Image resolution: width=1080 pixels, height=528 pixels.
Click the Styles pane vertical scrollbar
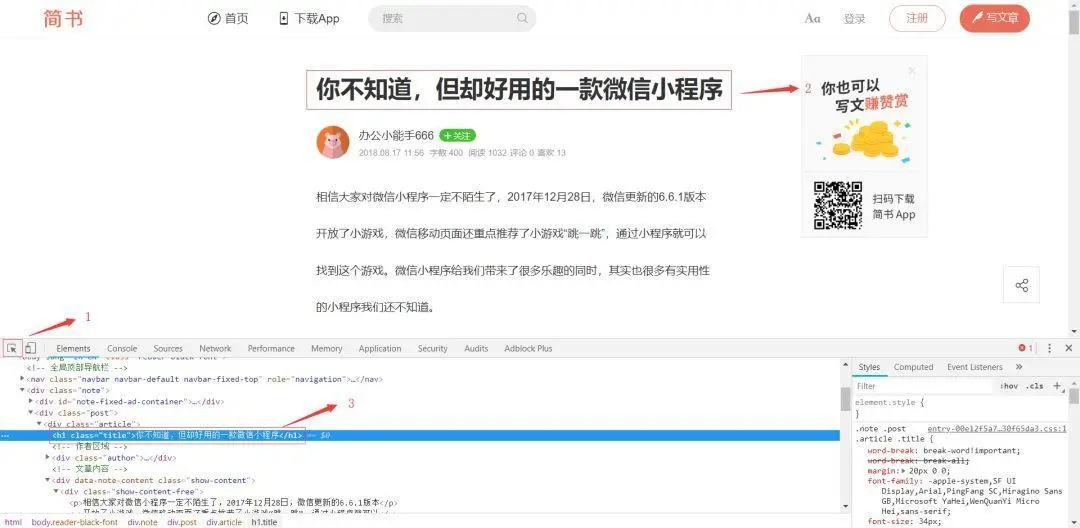tap(1074, 396)
